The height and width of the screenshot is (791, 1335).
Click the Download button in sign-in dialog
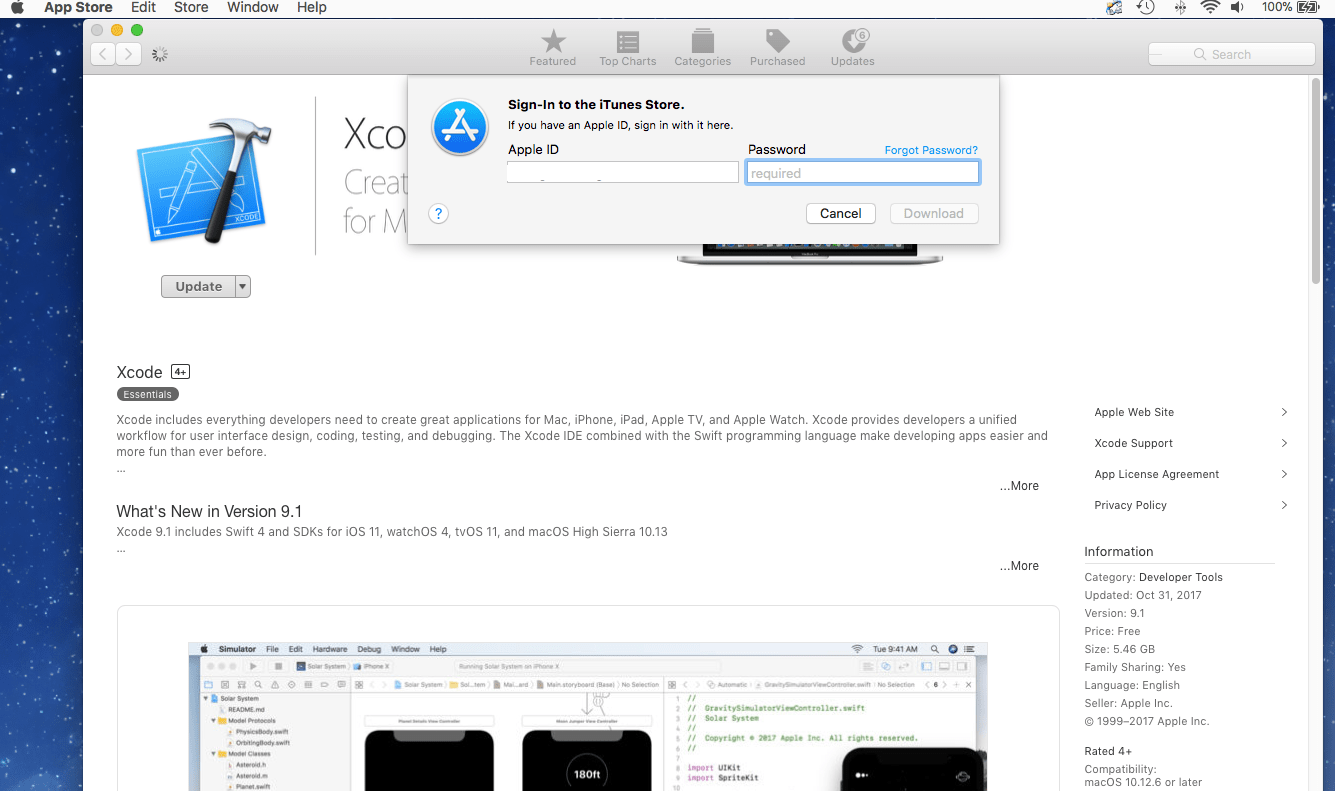point(934,213)
